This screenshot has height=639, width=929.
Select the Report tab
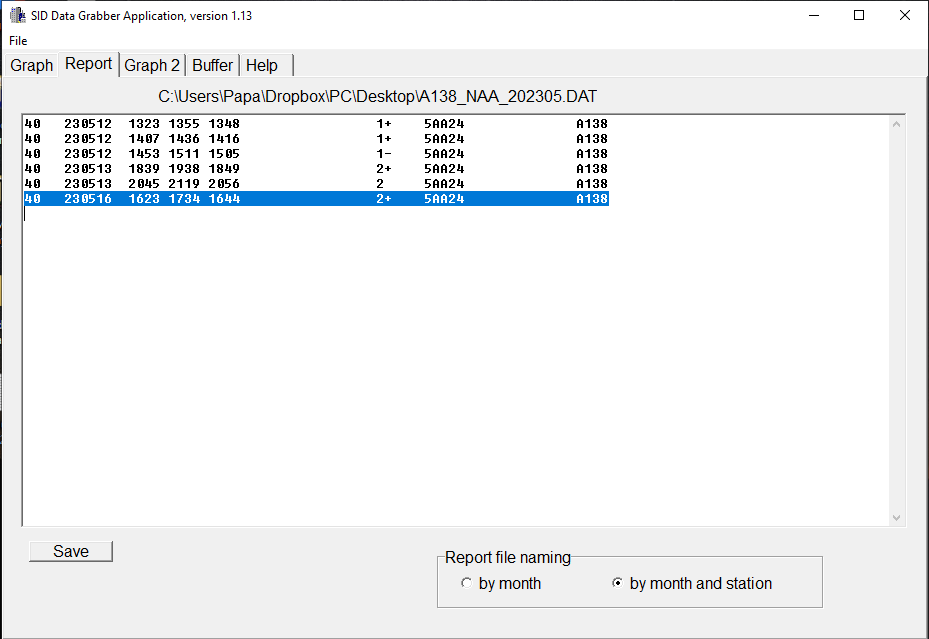88,63
